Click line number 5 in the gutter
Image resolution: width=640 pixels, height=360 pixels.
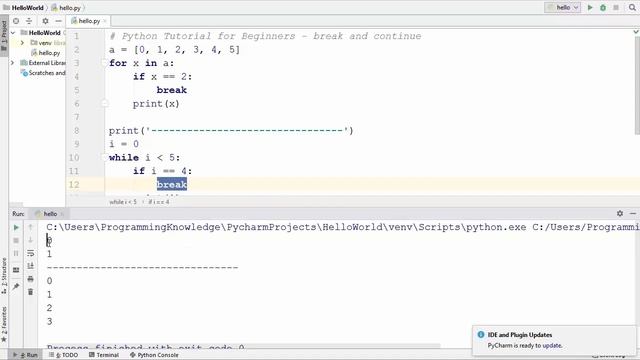[x=77, y=90]
